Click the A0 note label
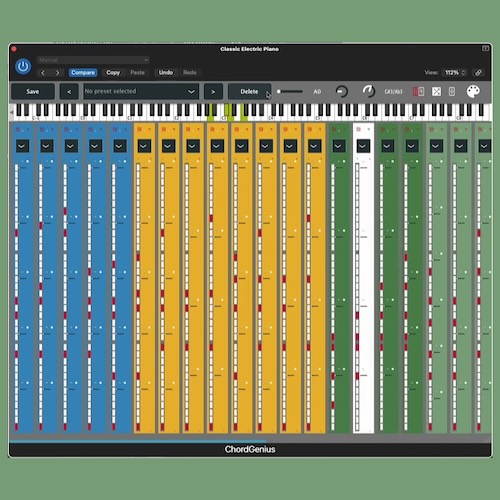Viewport: 500px width, 500px height. pyautogui.click(x=317, y=91)
